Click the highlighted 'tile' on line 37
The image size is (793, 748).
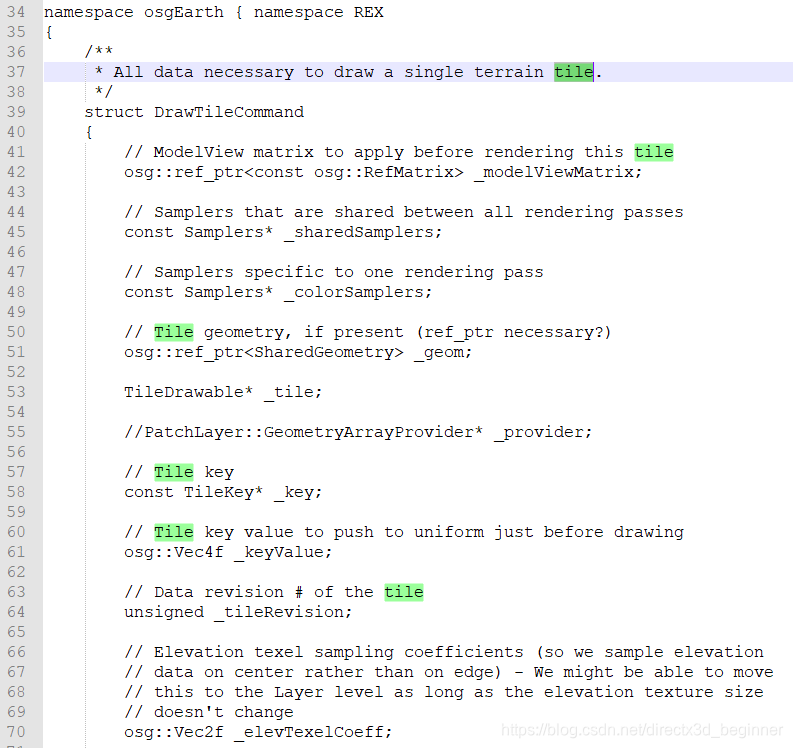click(574, 72)
